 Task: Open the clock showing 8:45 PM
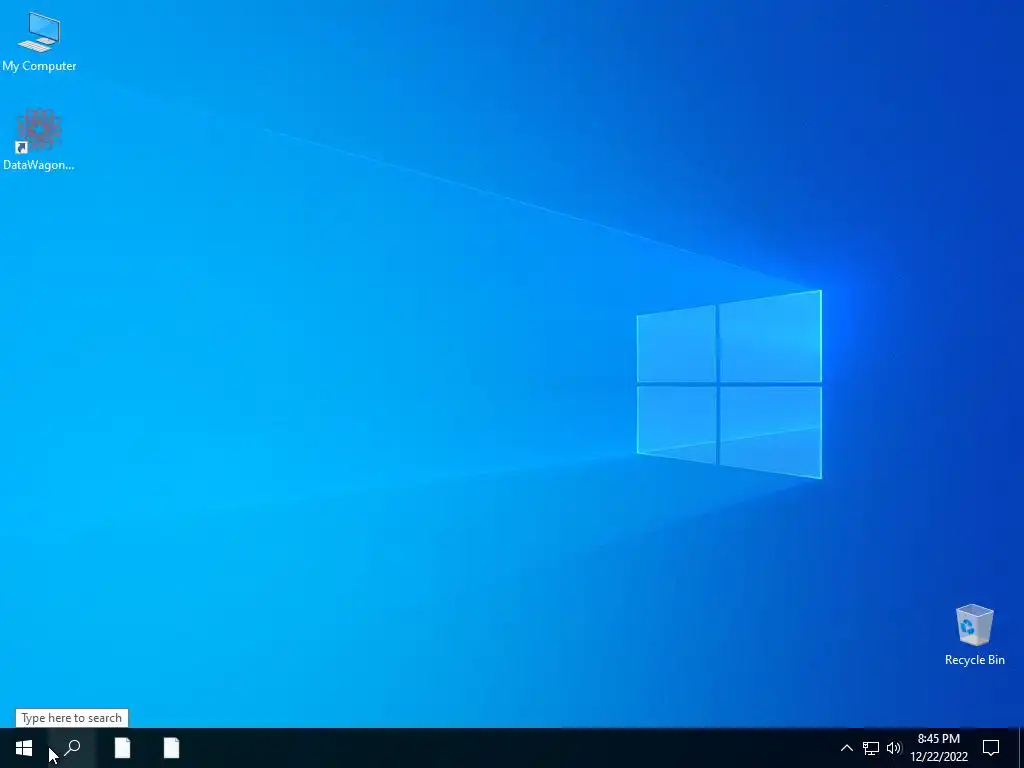click(x=939, y=748)
